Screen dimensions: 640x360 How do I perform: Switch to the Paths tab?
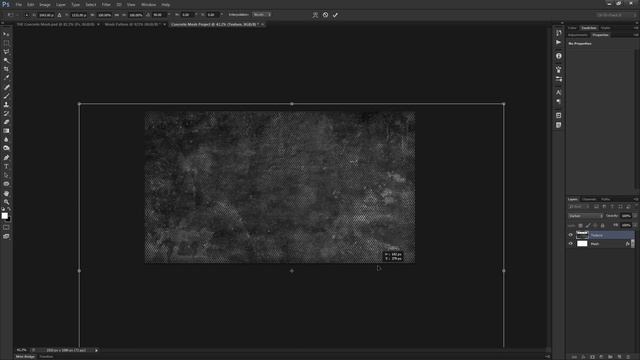coord(605,199)
